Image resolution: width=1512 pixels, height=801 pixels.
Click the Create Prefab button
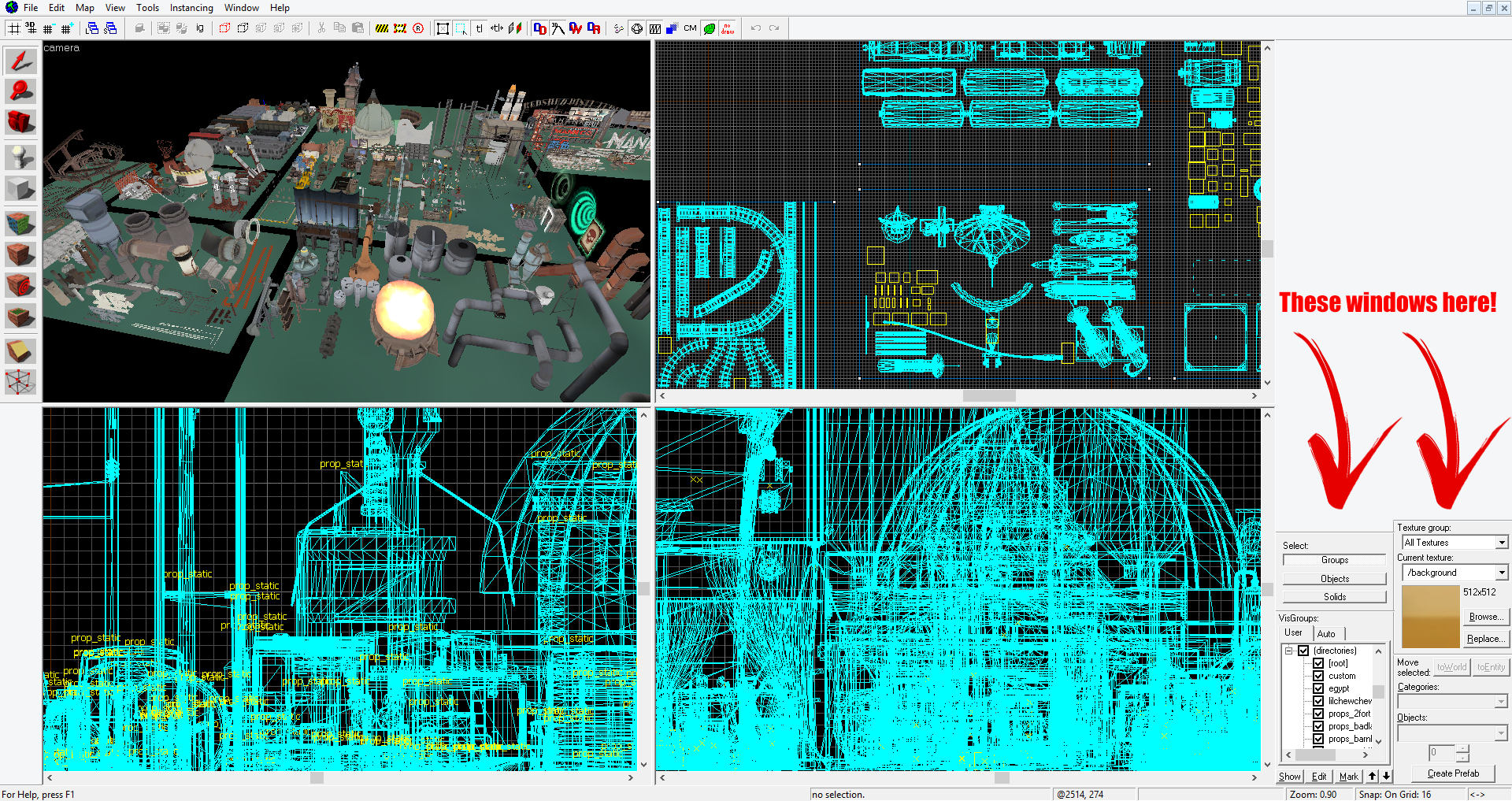(1453, 773)
